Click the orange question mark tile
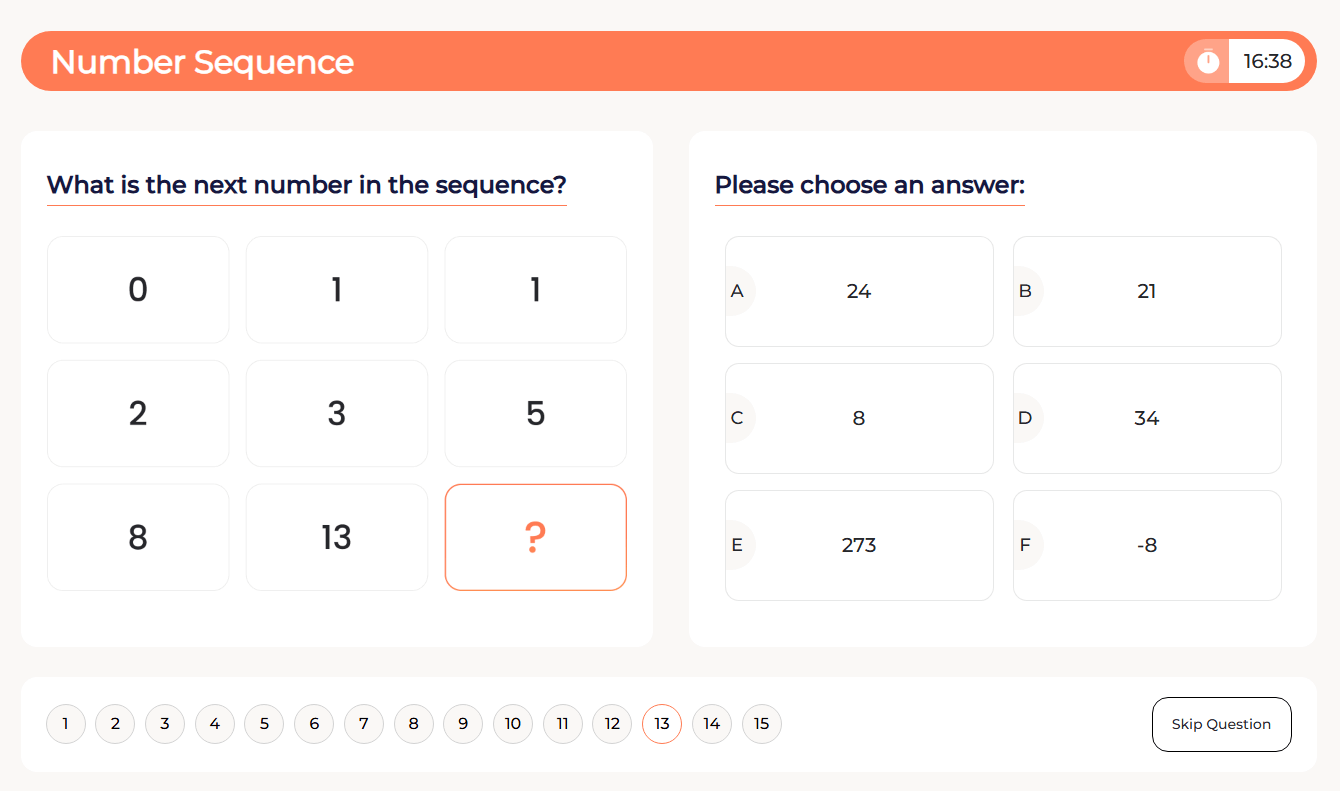This screenshot has height=791, width=1340. click(x=536, y=537)
